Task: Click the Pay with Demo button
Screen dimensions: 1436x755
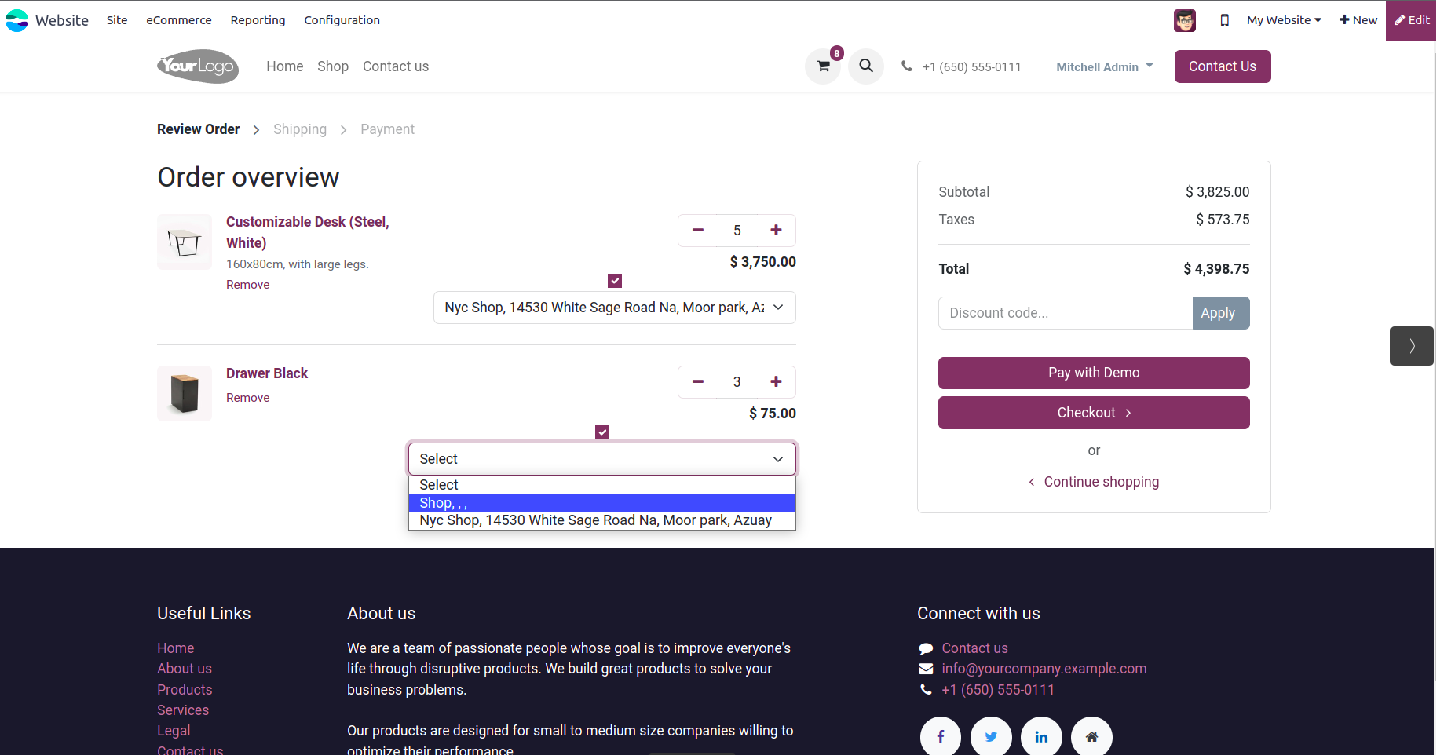Action: tap(1093, 373)
